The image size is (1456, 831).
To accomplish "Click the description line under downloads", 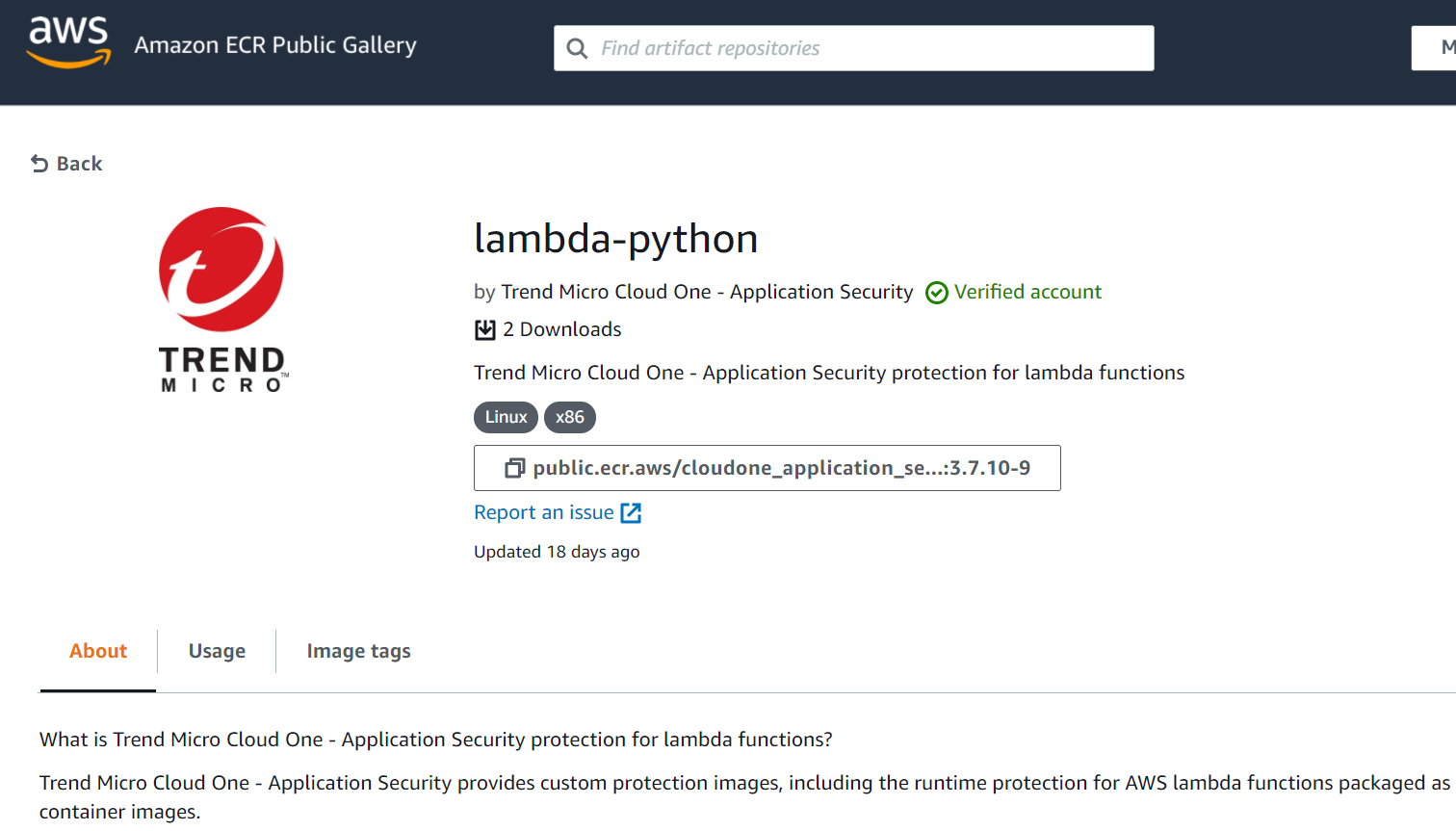I will click(x=829, y=373).
